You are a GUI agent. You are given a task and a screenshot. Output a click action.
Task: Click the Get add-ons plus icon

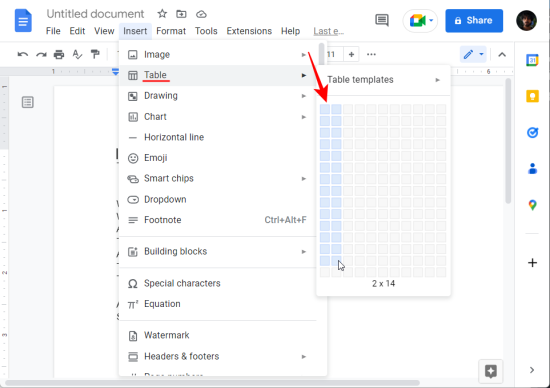[x=532, y=263]
